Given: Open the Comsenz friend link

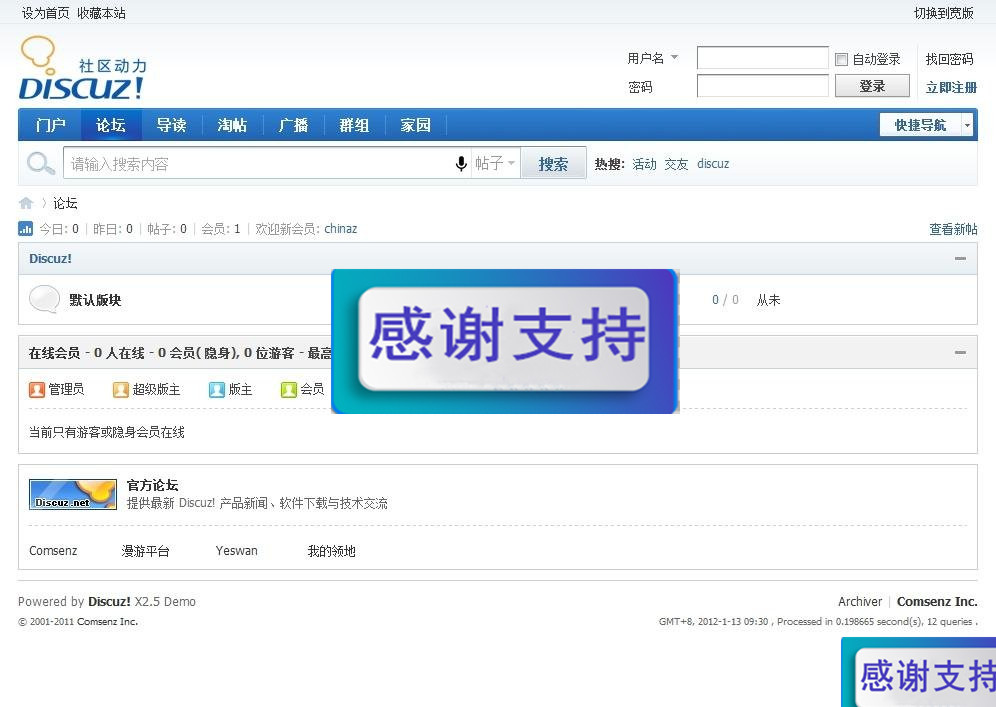Looking at the screenshot, I should point(53,551).
